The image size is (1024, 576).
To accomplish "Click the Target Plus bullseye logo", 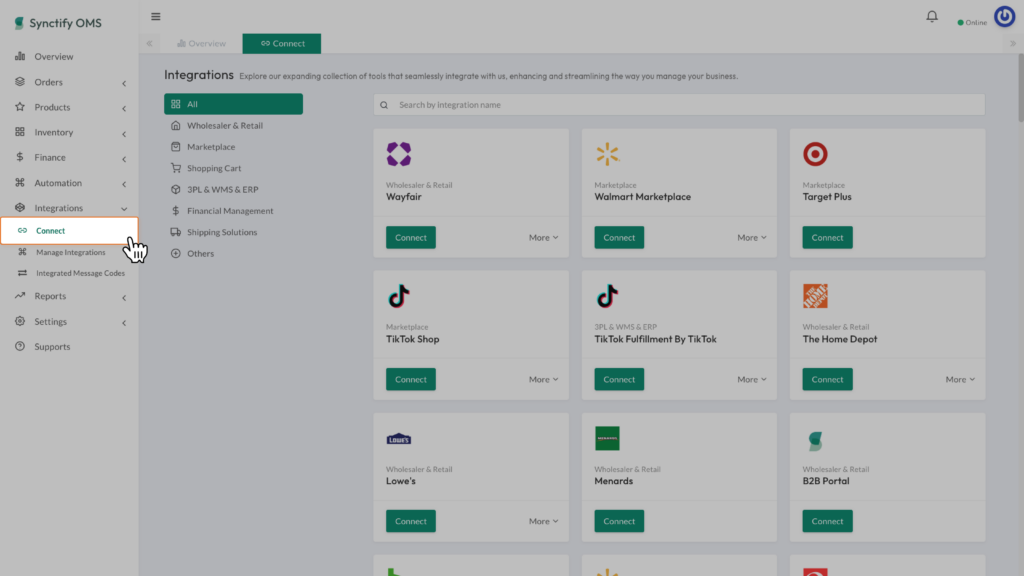I will pyautogui.click(x=815, y=154).
